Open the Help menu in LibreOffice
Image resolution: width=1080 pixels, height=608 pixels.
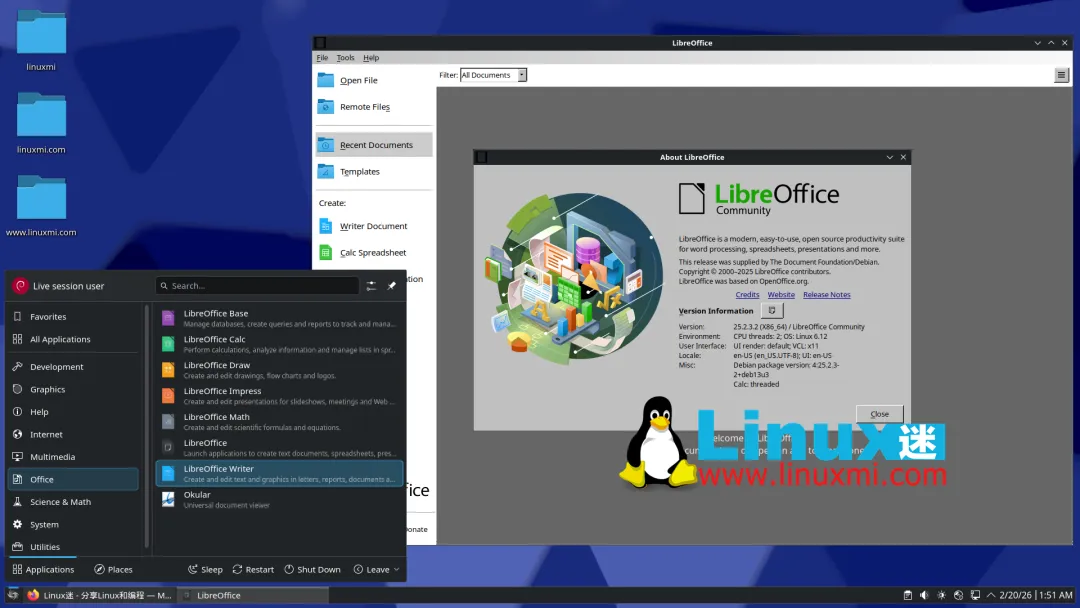tap(371, 58)
